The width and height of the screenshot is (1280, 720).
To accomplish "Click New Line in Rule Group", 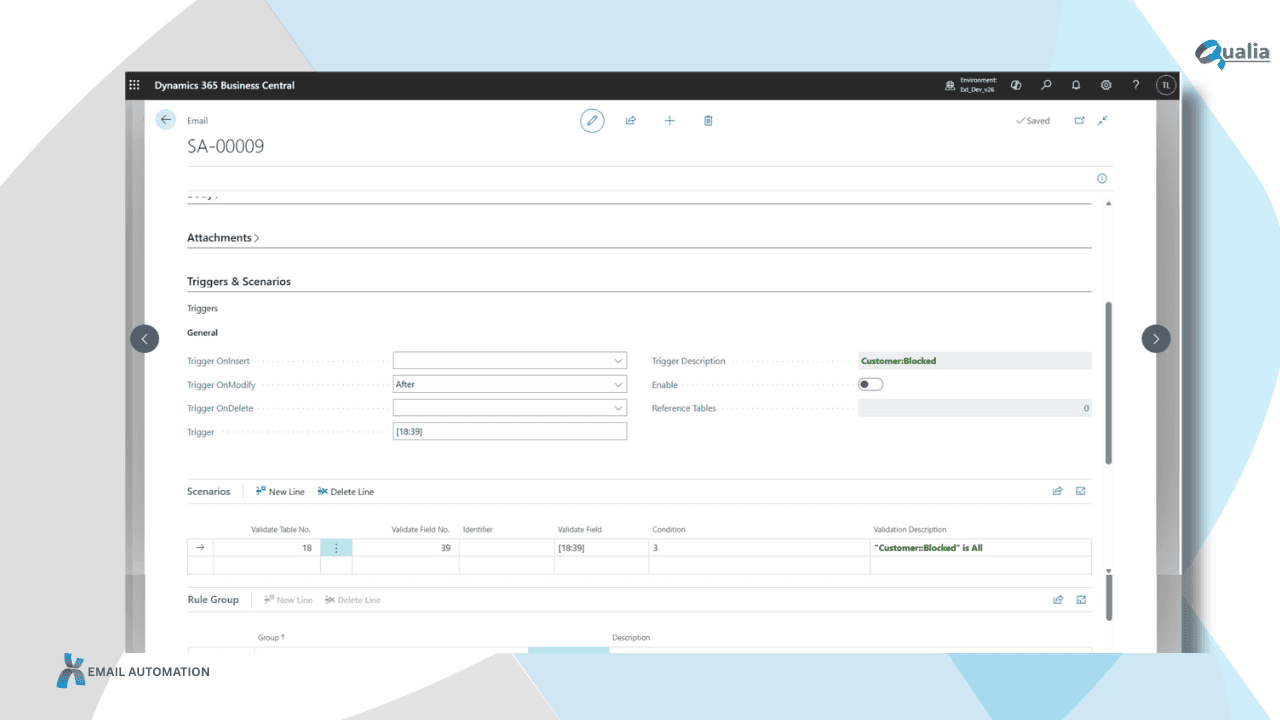I will point(288,600).
